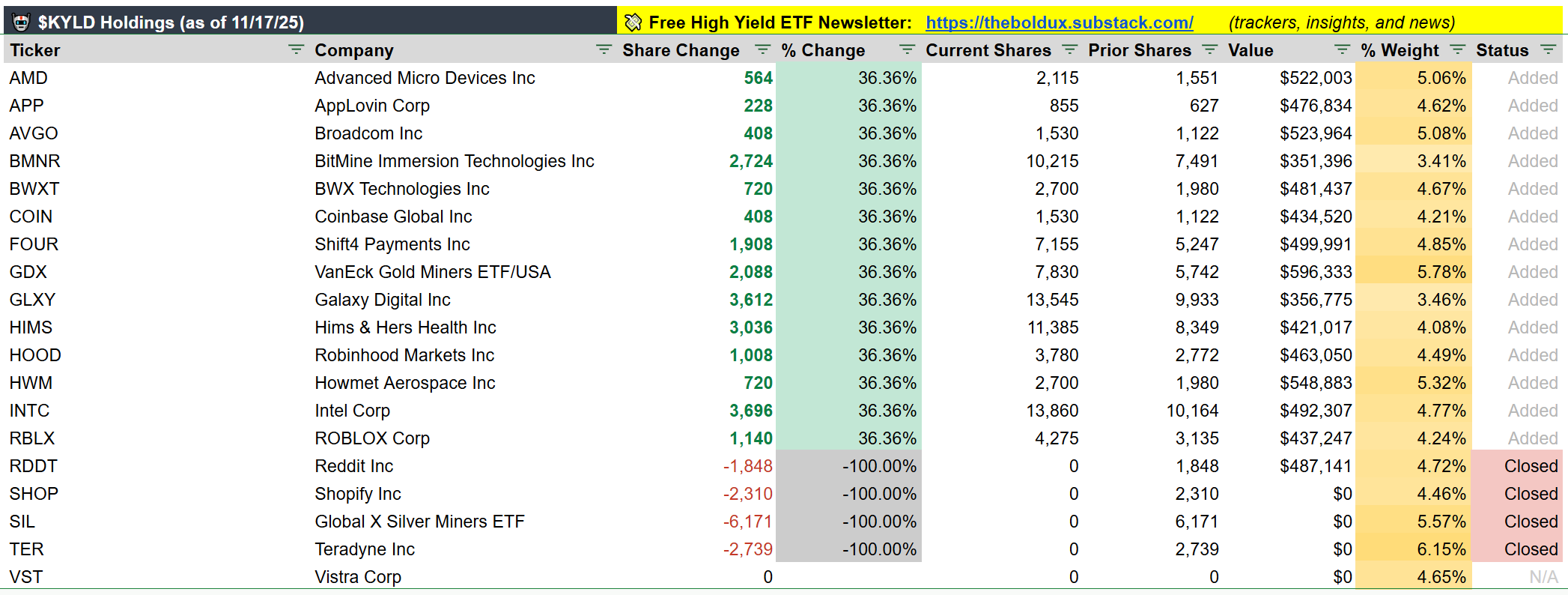Select VST N/A status cell
The height and width of the screenshot is (595, 1568).
1517,577
